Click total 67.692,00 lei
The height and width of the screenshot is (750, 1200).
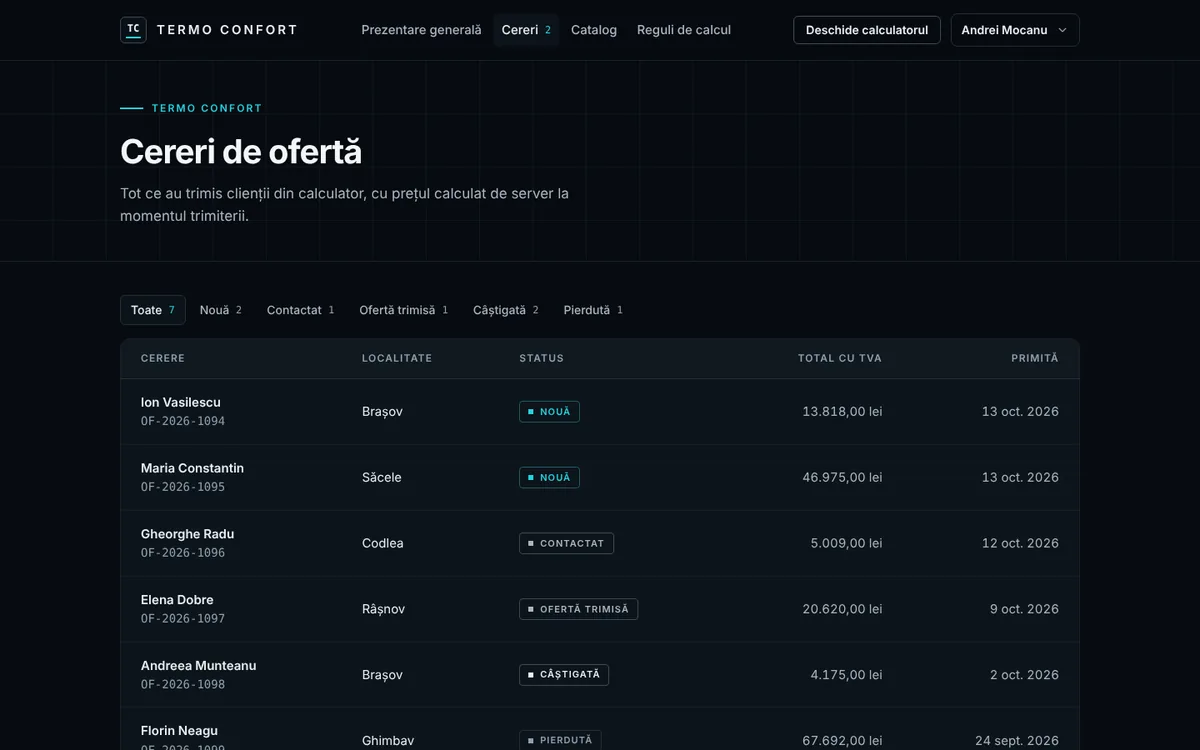[x=842, y=741]
